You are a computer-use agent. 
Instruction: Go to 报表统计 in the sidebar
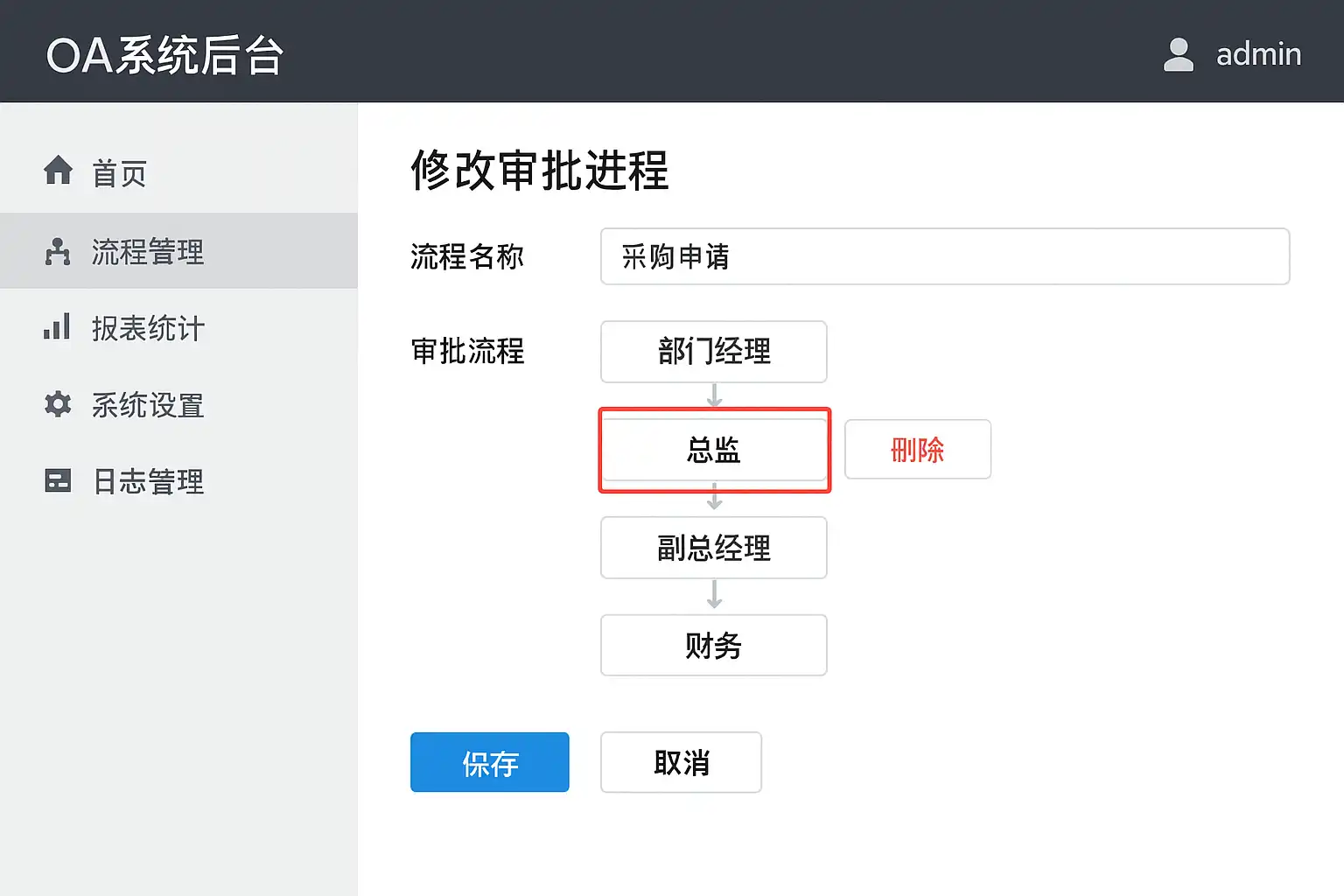tap(148, 328)
